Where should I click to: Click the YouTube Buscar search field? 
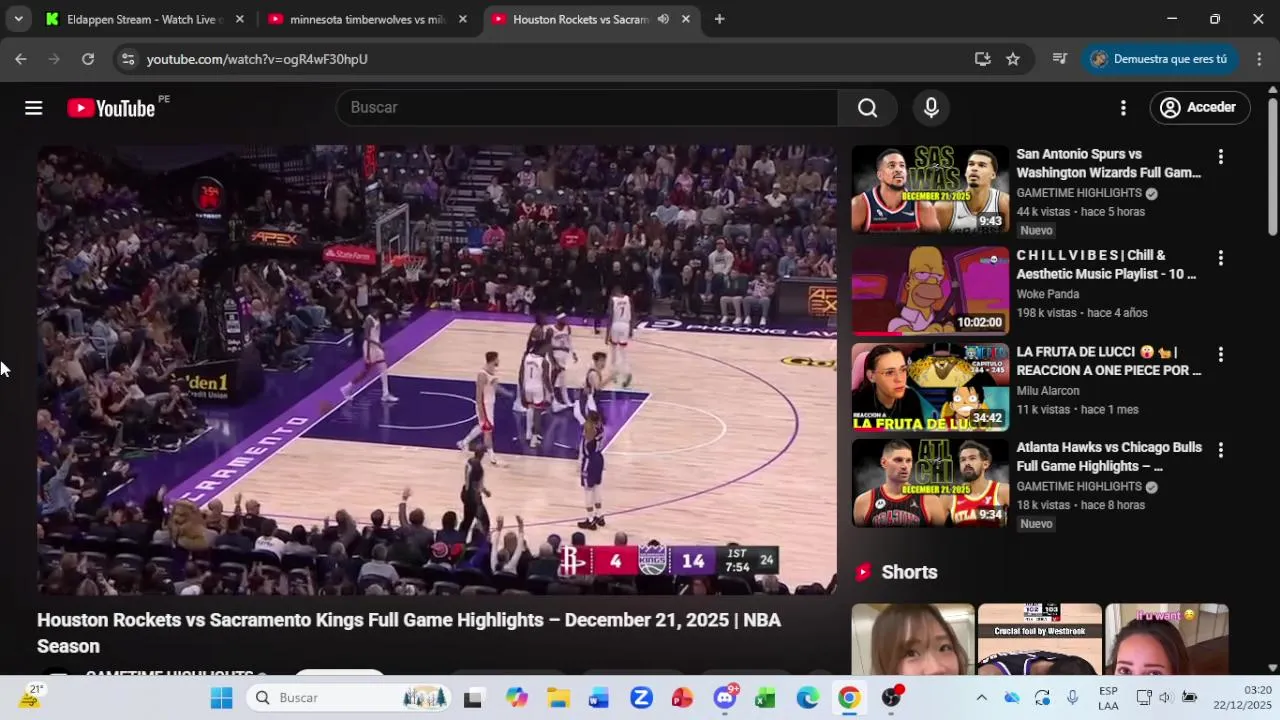point(587,108)
